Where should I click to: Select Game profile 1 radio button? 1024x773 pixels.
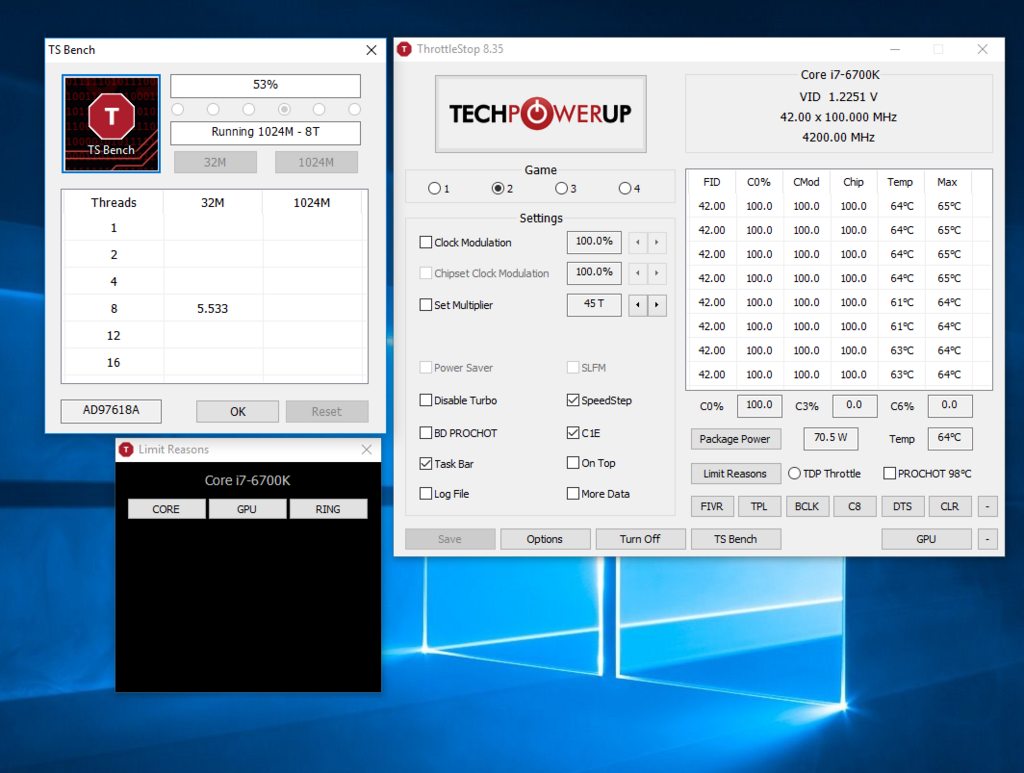[434, 189]
